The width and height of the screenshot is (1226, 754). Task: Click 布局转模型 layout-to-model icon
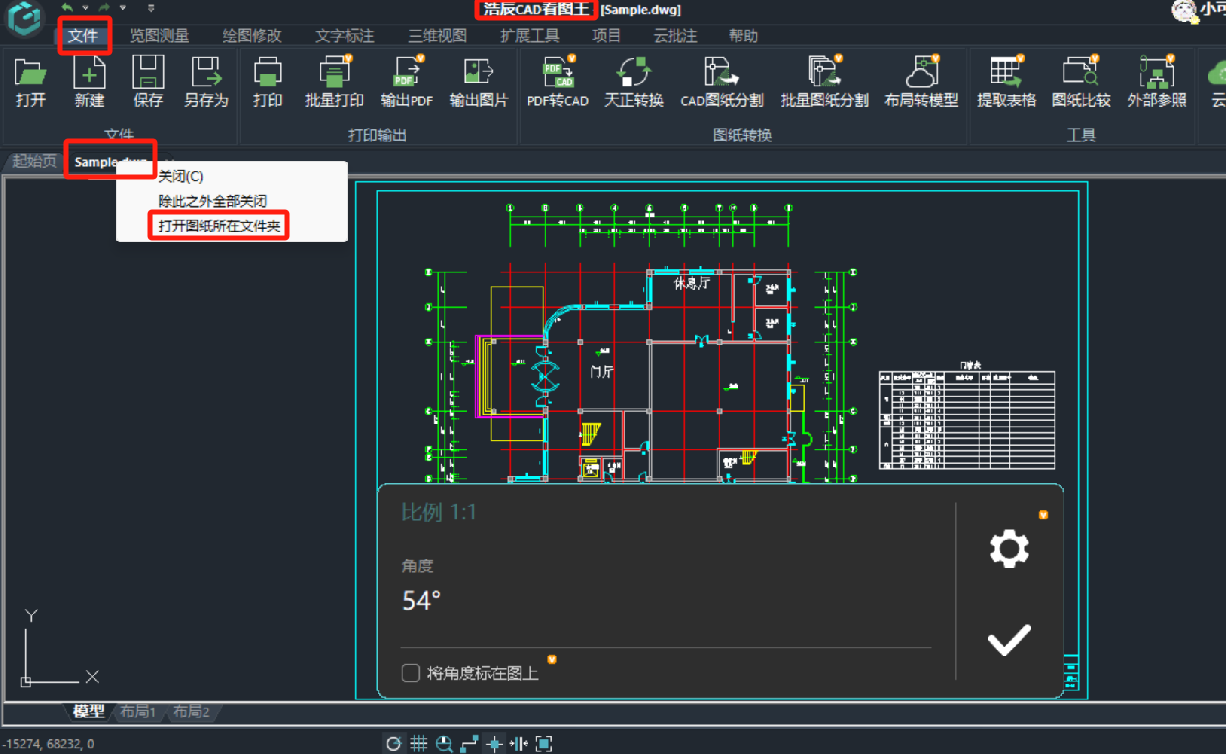(921, 72)
